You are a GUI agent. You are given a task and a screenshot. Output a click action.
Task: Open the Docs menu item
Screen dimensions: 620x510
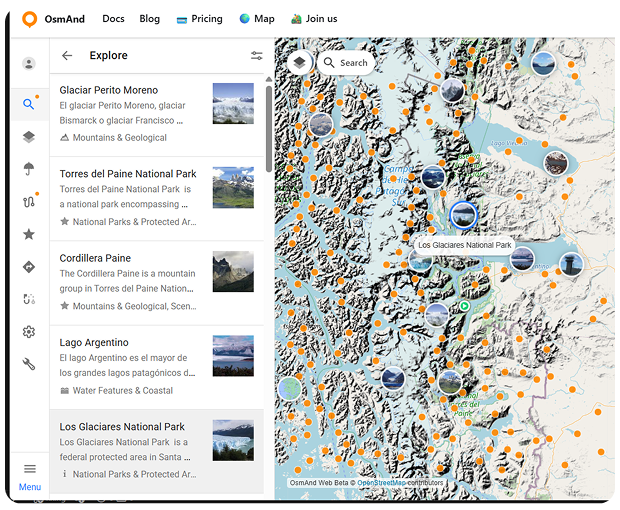[x=113, y=19]
